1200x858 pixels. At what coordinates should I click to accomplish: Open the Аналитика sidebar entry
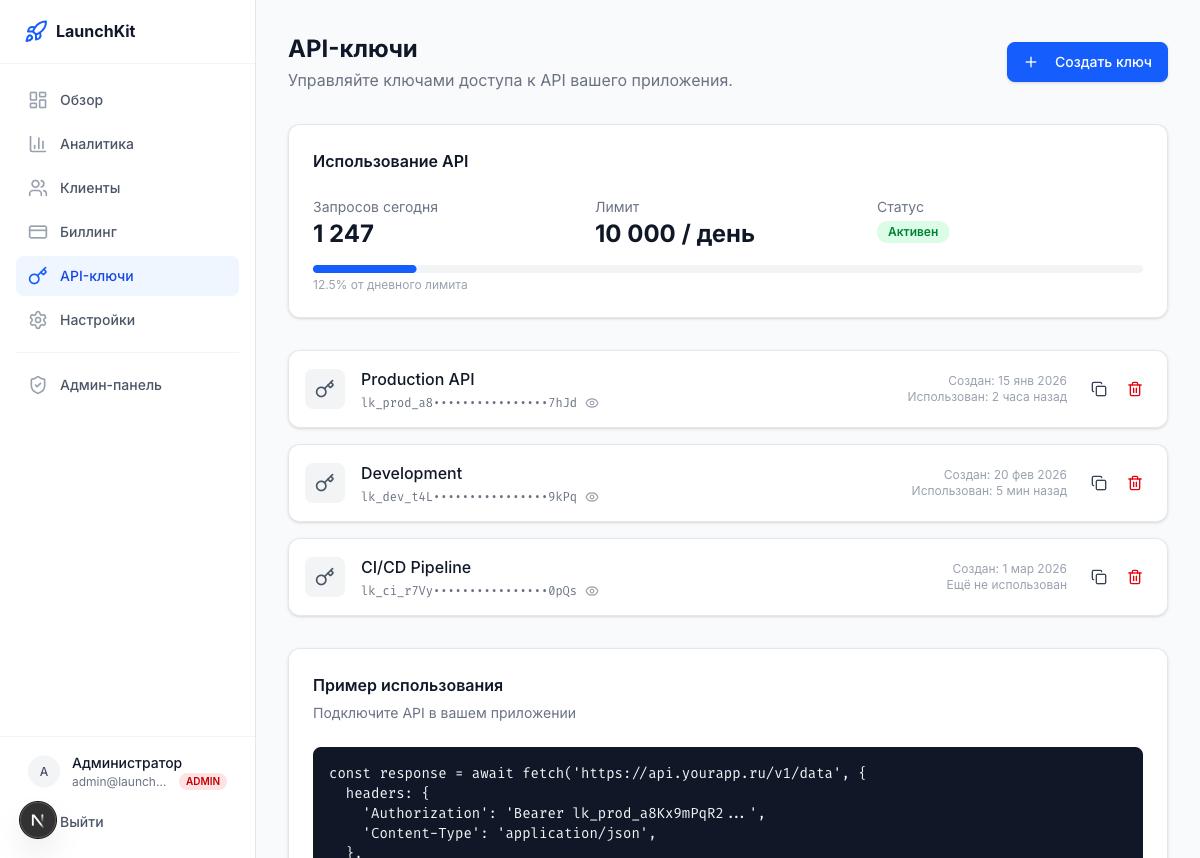click(x=97, y=144)
